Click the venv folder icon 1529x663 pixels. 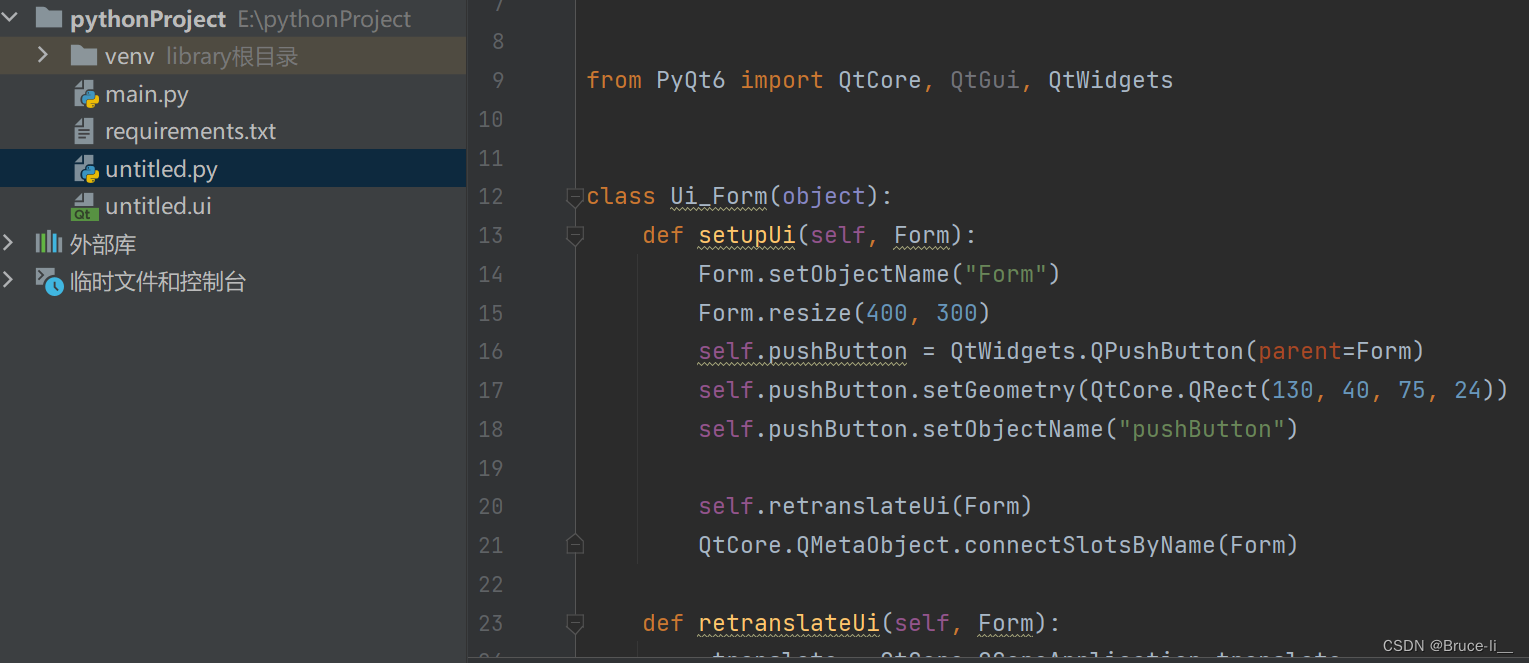[x=84, y=56]
